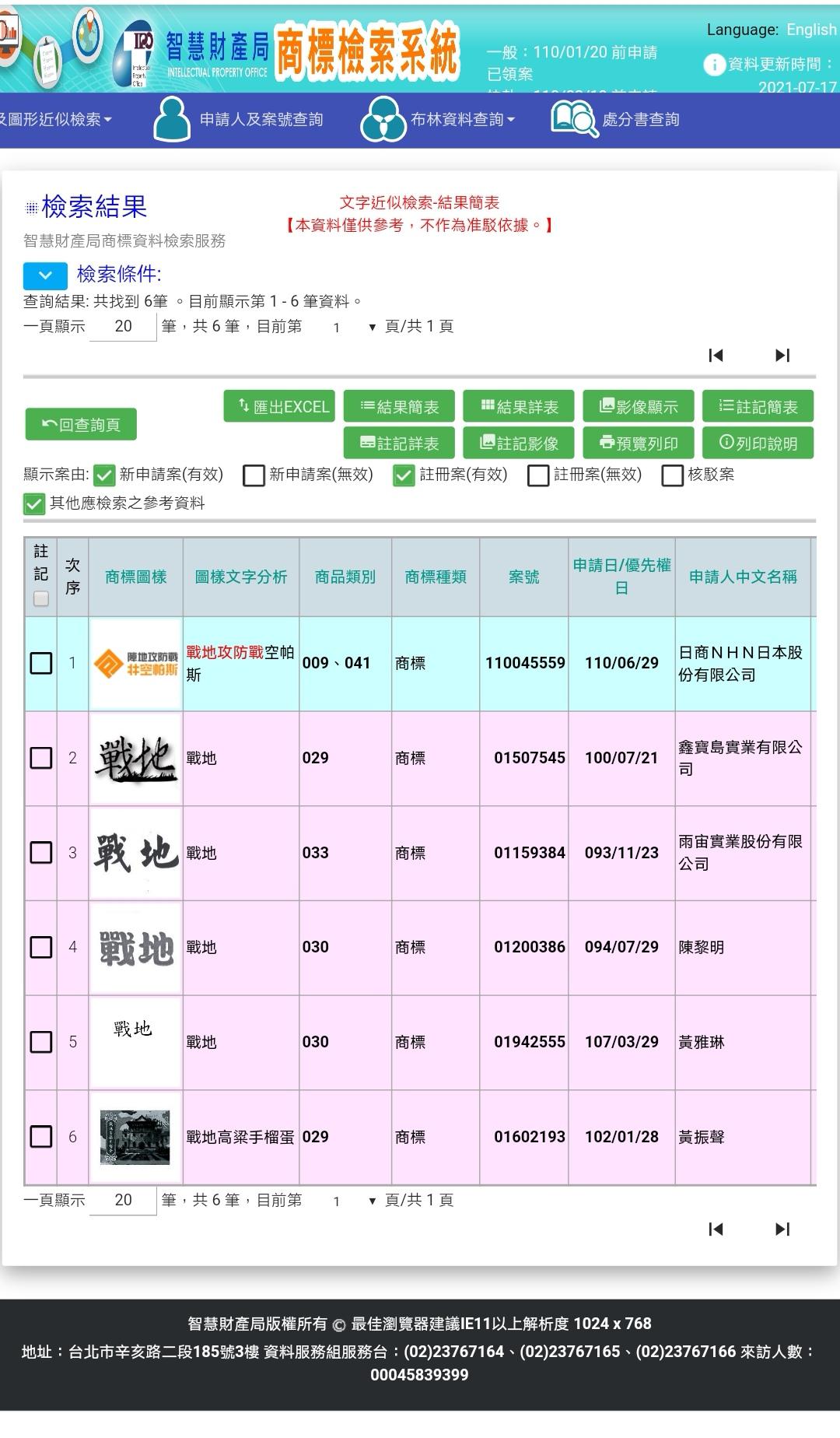
Task: Open Boolean data query icon
Action: pyautogui.click(x=383, y=119)
